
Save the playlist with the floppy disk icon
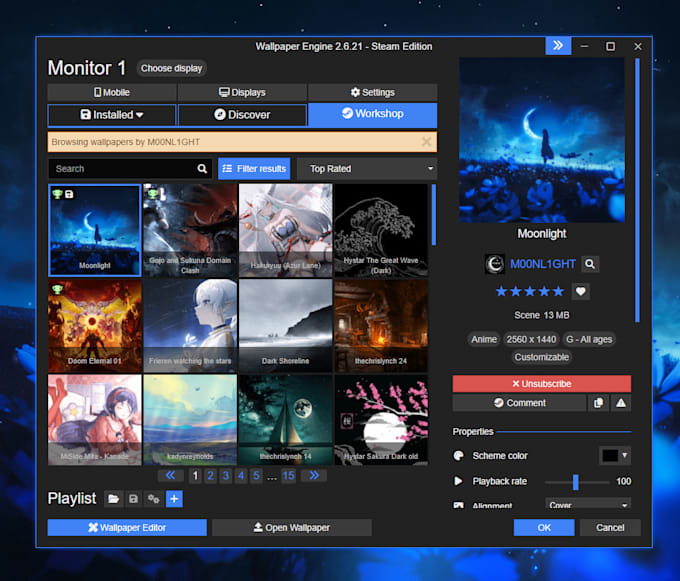click(x=134, y=499)
